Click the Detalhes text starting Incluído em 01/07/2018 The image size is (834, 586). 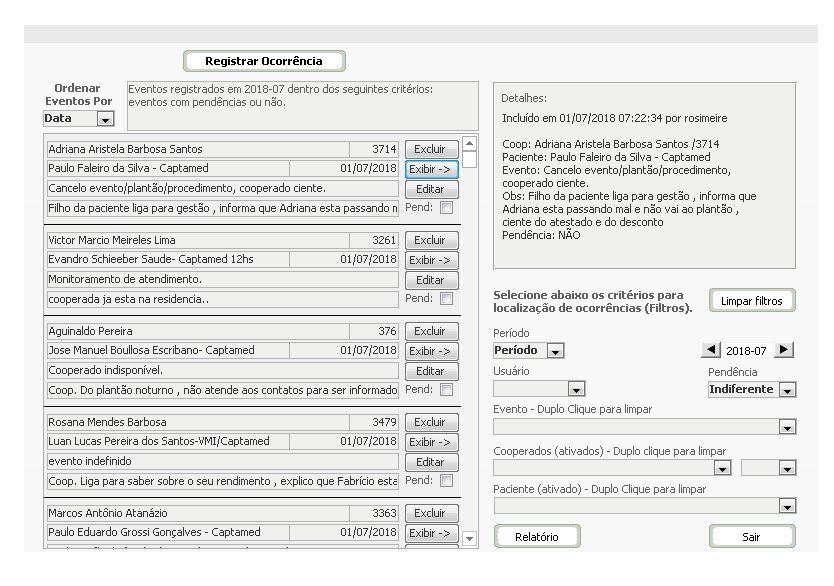pyautogui.click(x=614, y=119)
